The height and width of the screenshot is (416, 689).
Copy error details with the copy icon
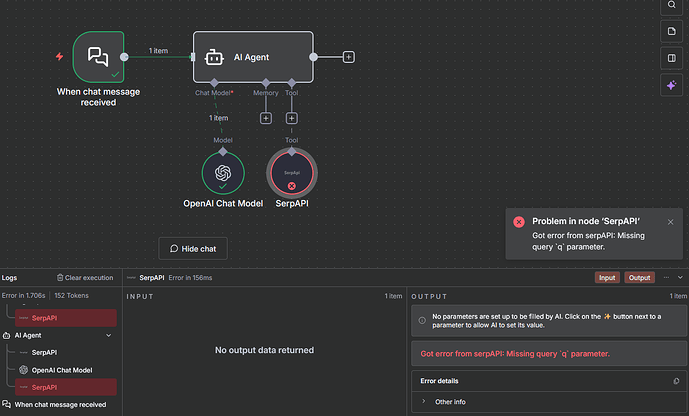click(677, 381)
